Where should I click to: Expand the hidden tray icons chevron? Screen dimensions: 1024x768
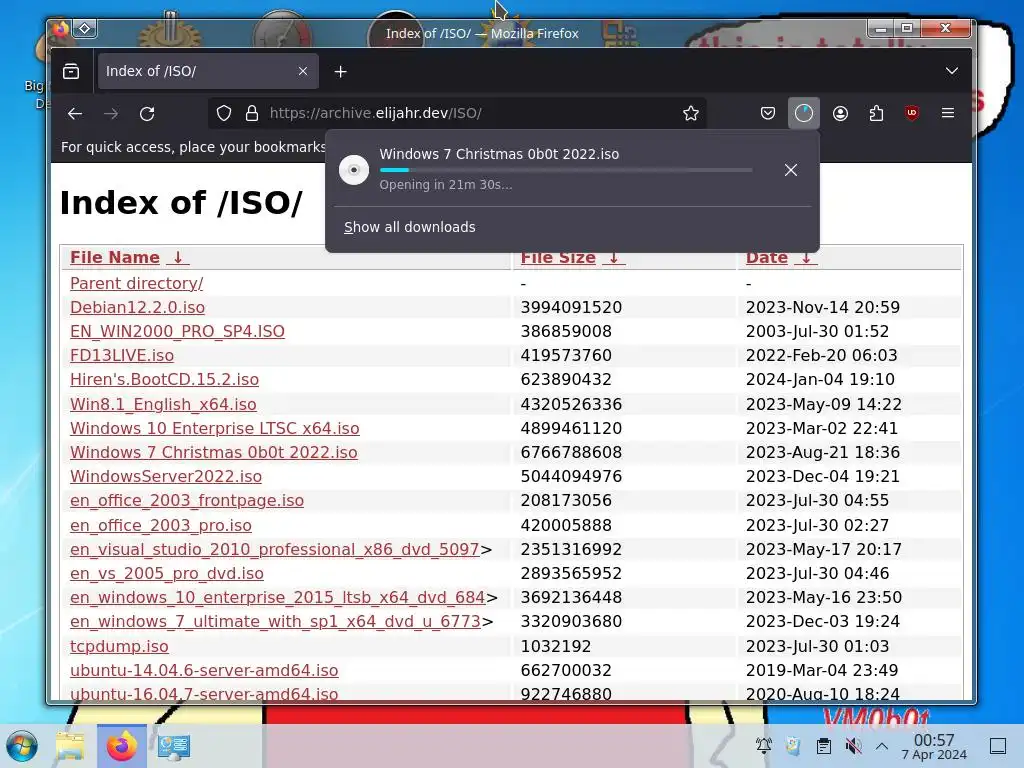882,746
